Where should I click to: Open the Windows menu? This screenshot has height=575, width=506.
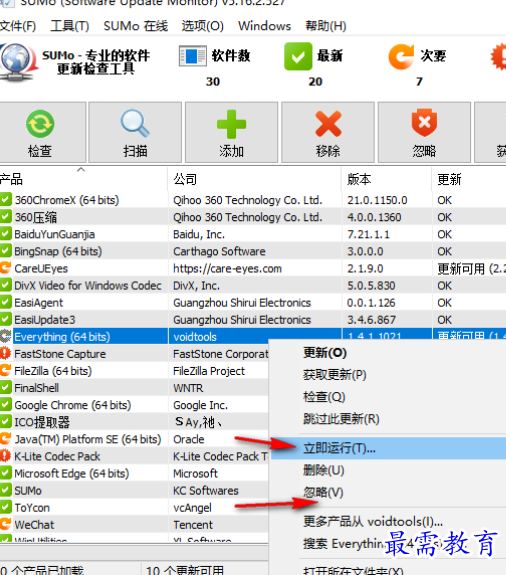coord(264,26)
